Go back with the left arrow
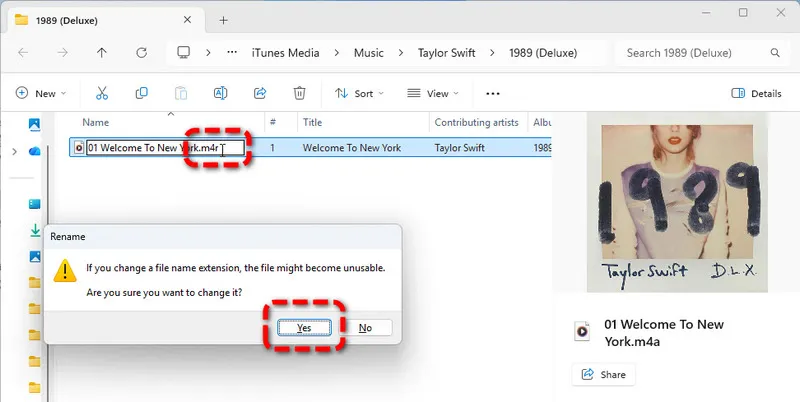The height and width of the screenshot is (402, 800). point(23,53)
